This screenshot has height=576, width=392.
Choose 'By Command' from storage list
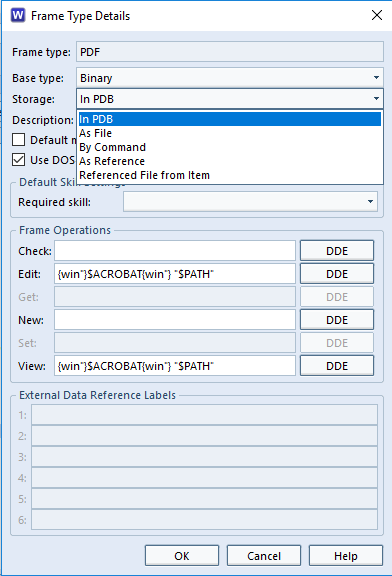pos(230,147)
